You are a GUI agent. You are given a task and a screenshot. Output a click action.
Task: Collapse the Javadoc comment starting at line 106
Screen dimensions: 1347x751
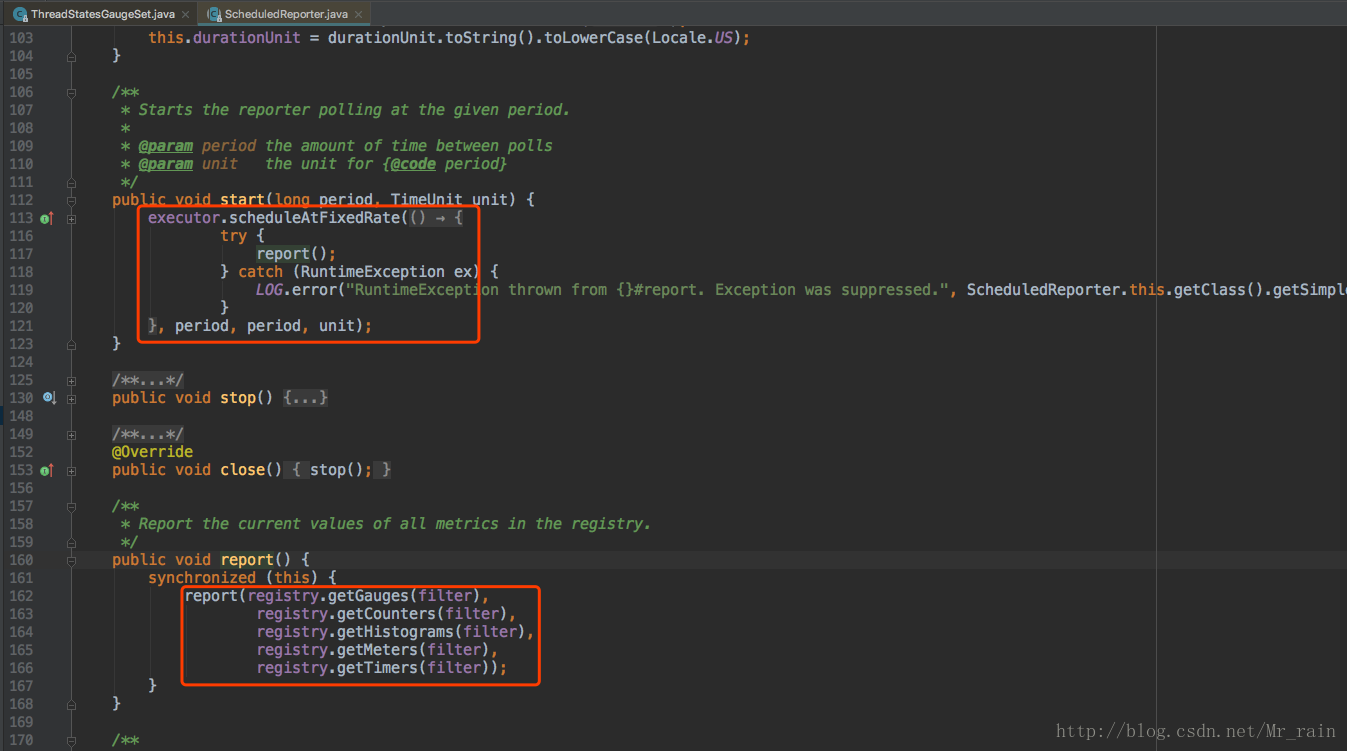(71, 92)
